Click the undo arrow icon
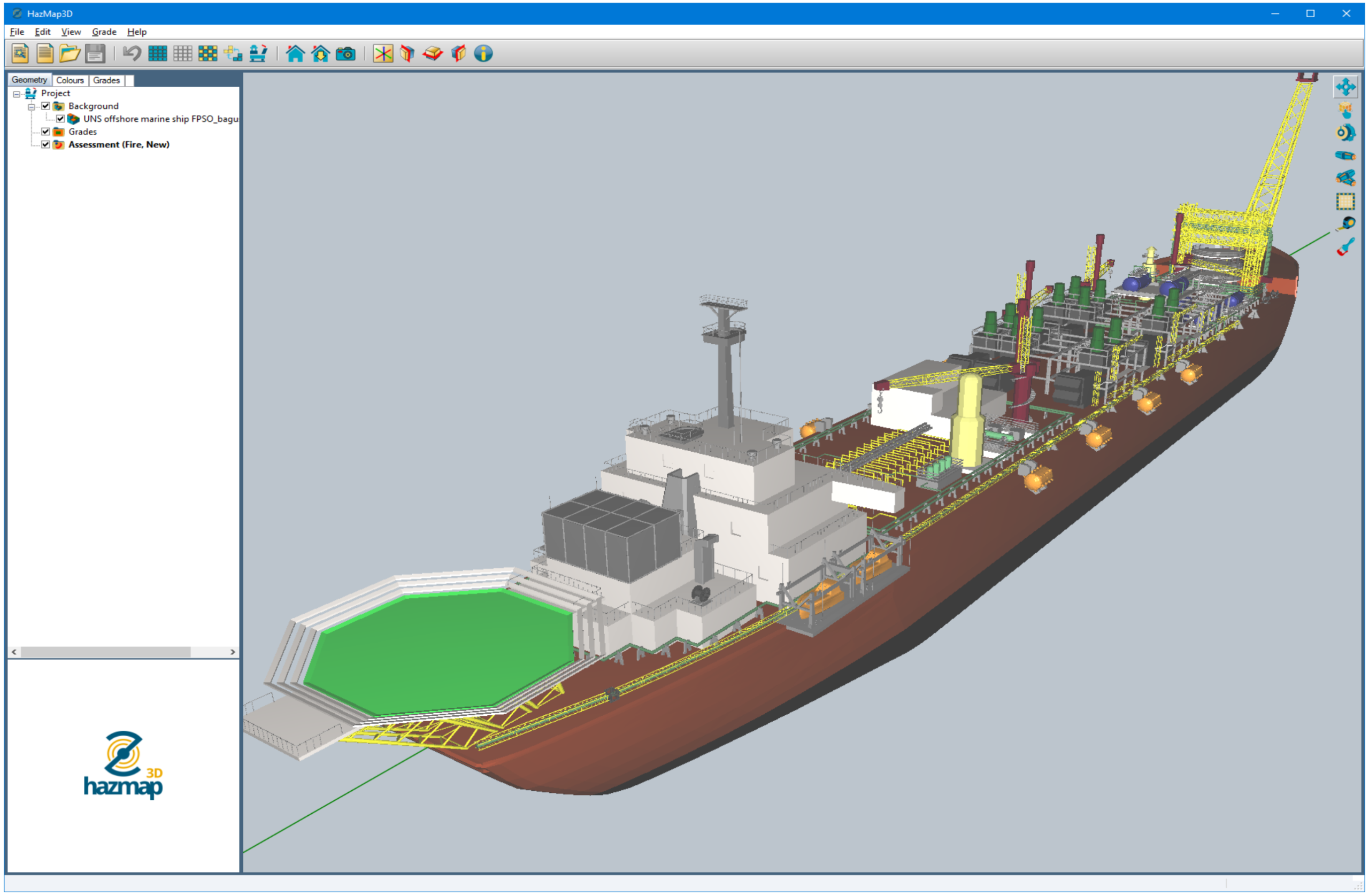This screenshot has height=896, width=1369. [132, 53]
